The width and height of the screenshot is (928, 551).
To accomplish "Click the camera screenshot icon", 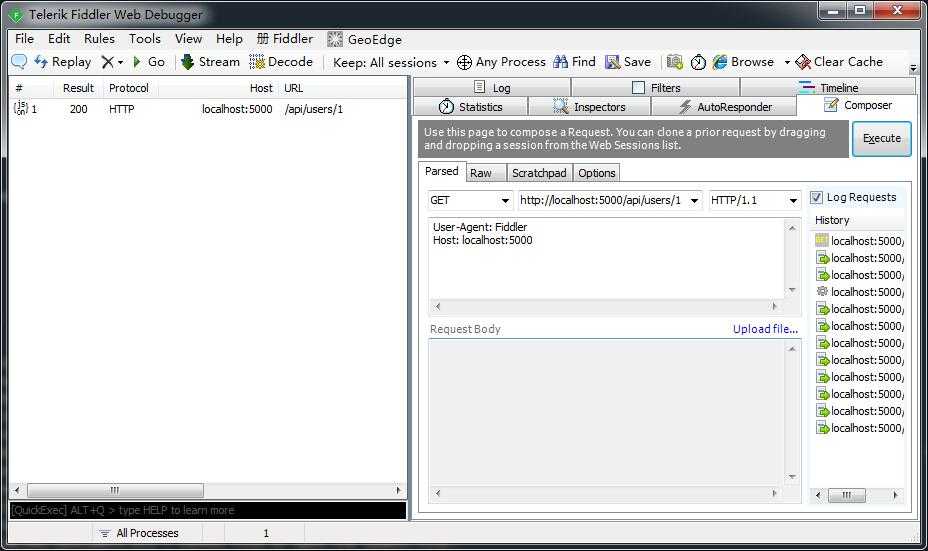I will coord(675,62).
